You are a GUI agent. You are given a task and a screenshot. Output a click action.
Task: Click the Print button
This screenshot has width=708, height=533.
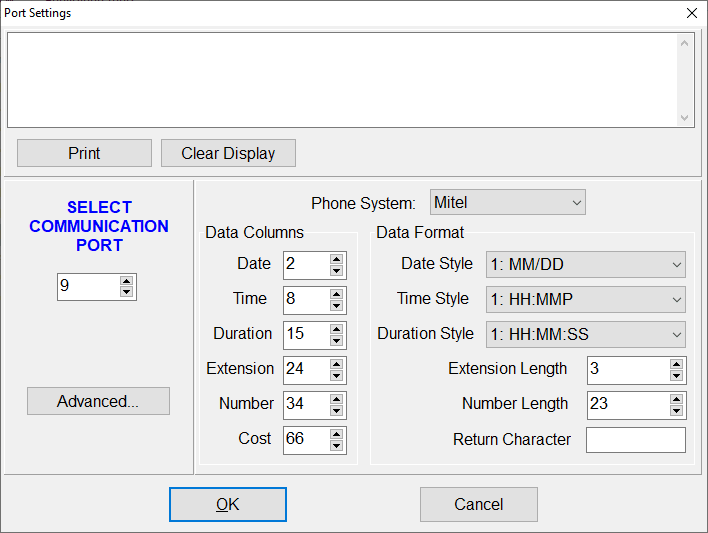pyautogui.click(x=84, y=153)
